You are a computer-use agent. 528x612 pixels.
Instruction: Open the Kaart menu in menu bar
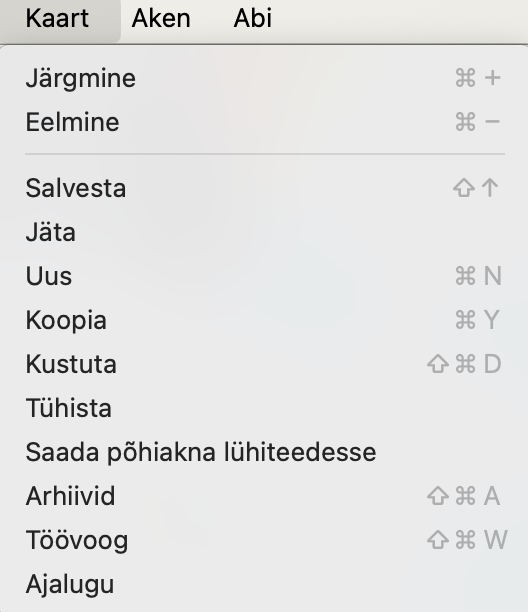57,19
